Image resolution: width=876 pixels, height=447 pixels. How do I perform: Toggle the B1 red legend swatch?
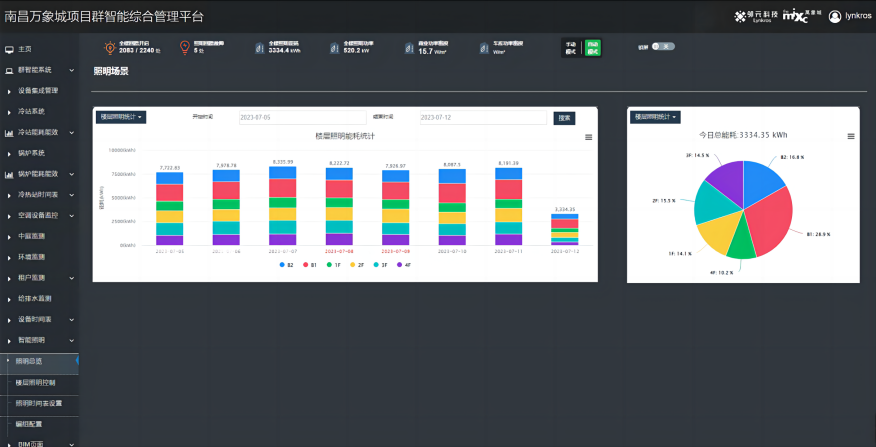pyautogui.click(x=305, y=265)
